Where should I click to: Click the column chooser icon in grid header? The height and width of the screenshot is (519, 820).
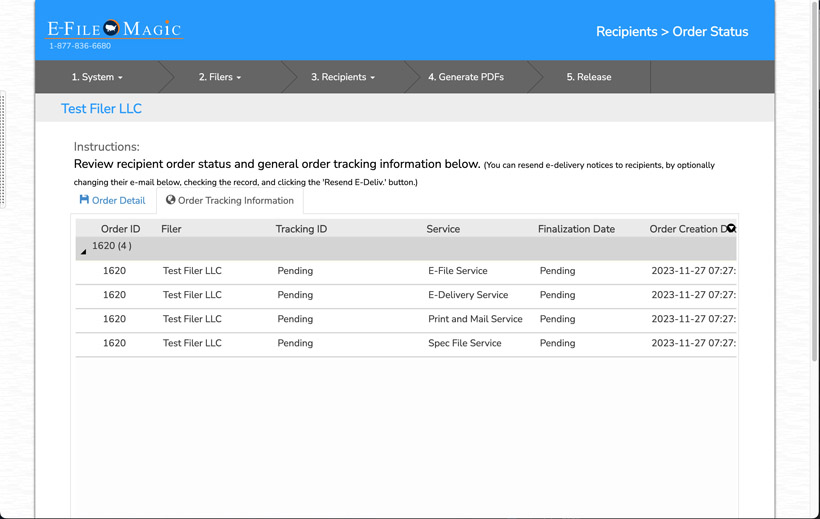(x=731, y=229)
